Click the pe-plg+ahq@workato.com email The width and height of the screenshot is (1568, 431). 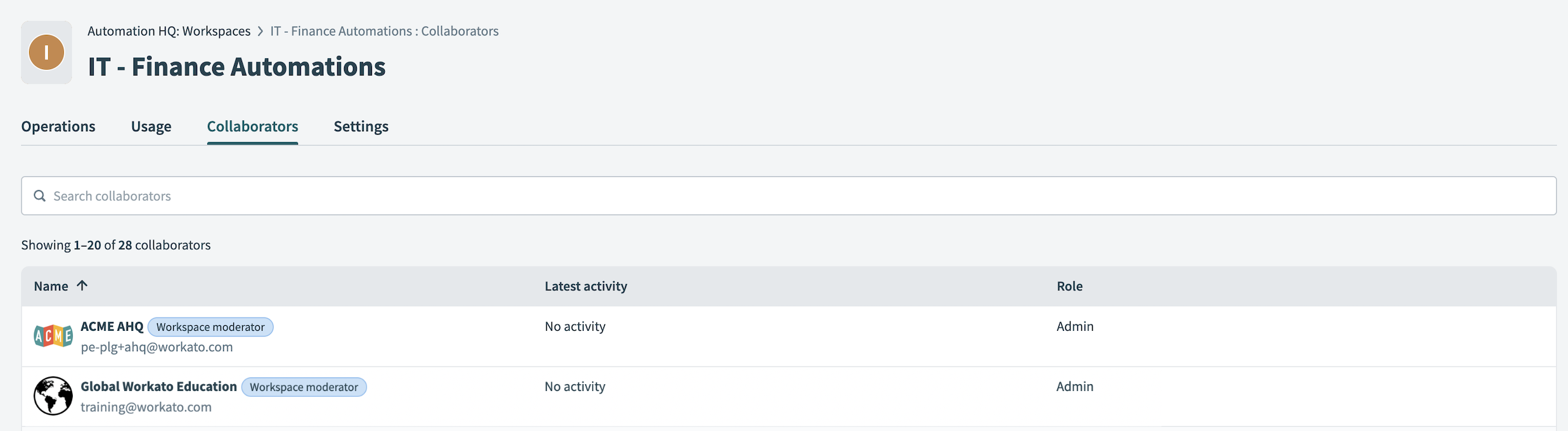157,347
